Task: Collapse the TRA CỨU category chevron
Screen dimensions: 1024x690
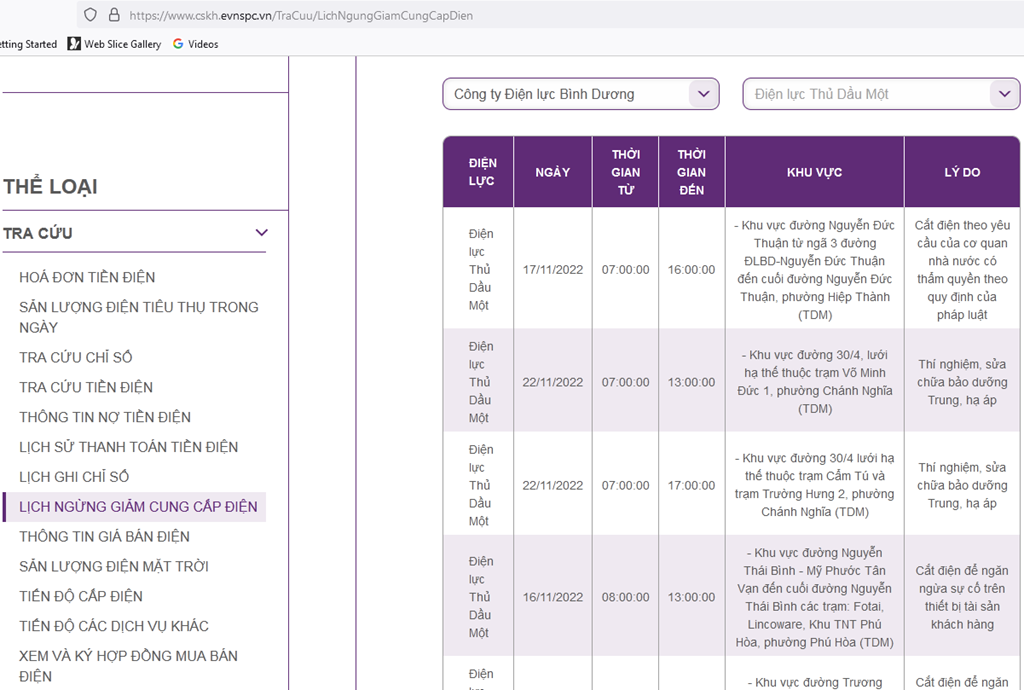Action: tap(262, 232)
